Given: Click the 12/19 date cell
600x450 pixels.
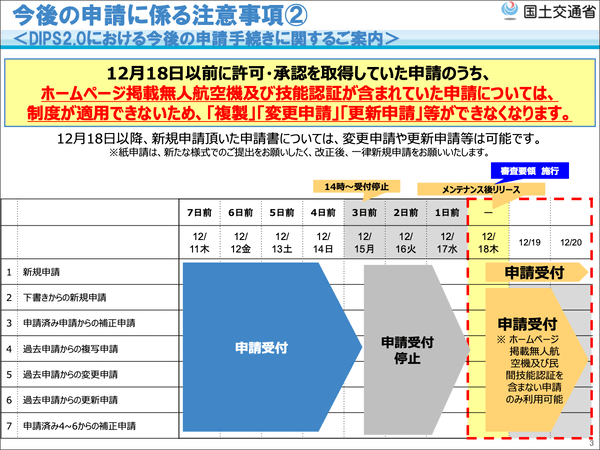Looking at the screenshot, I should (530, 242).
